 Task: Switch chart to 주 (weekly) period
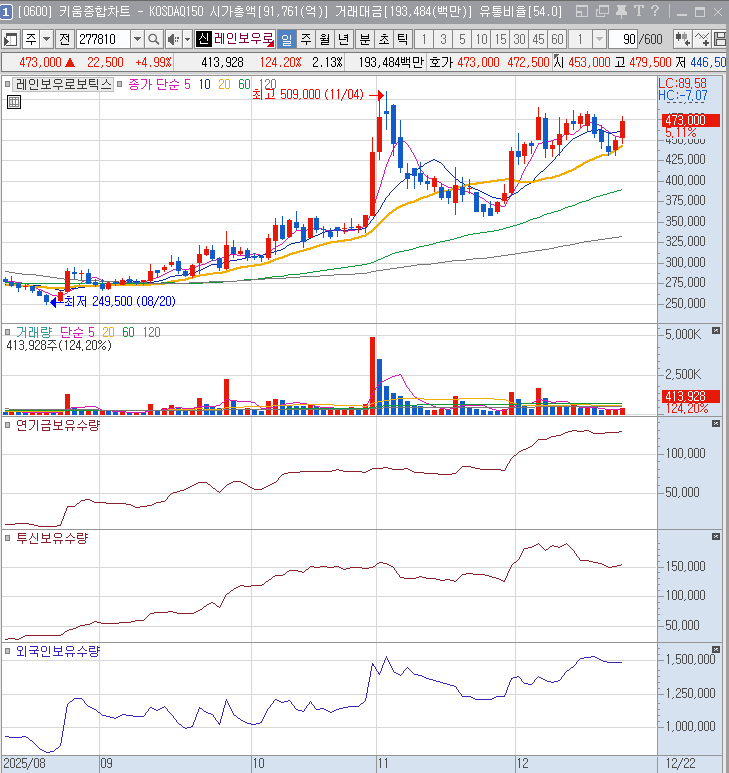305,39
